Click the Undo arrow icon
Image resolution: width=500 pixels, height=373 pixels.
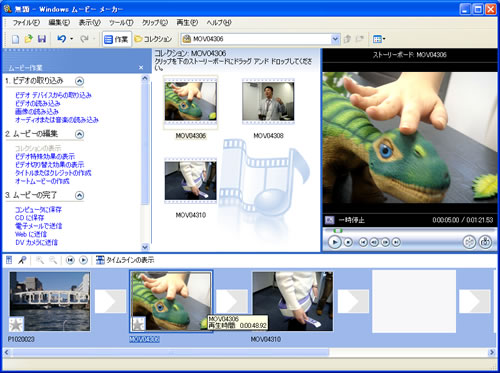coord(61,39)
